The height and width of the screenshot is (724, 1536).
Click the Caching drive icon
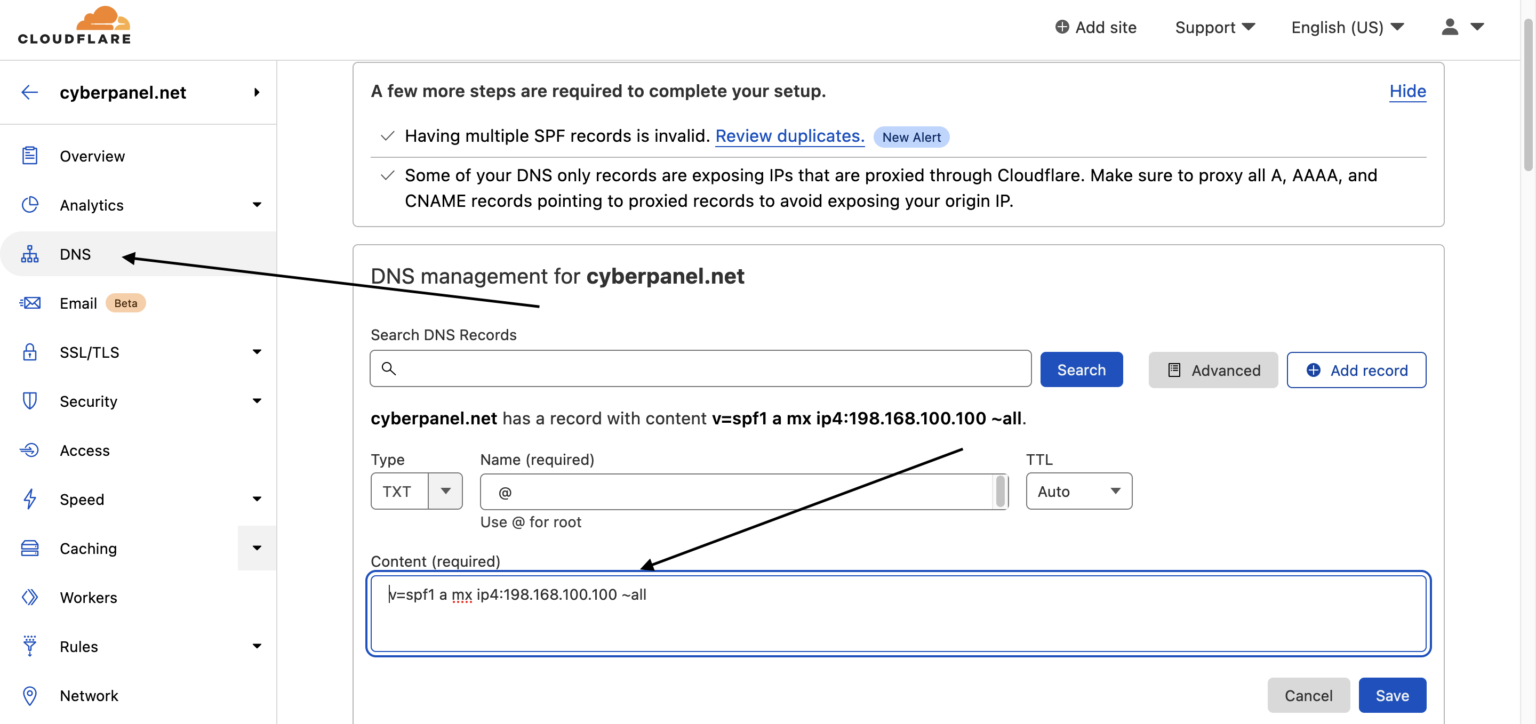coord(30,548)
